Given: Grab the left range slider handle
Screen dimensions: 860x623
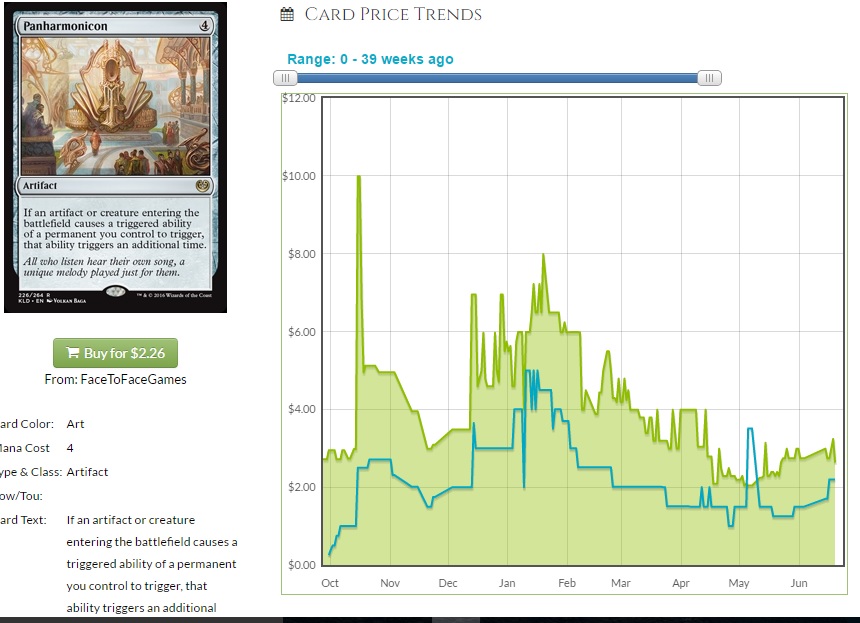Looking at the screenshot, I should 285,78.
